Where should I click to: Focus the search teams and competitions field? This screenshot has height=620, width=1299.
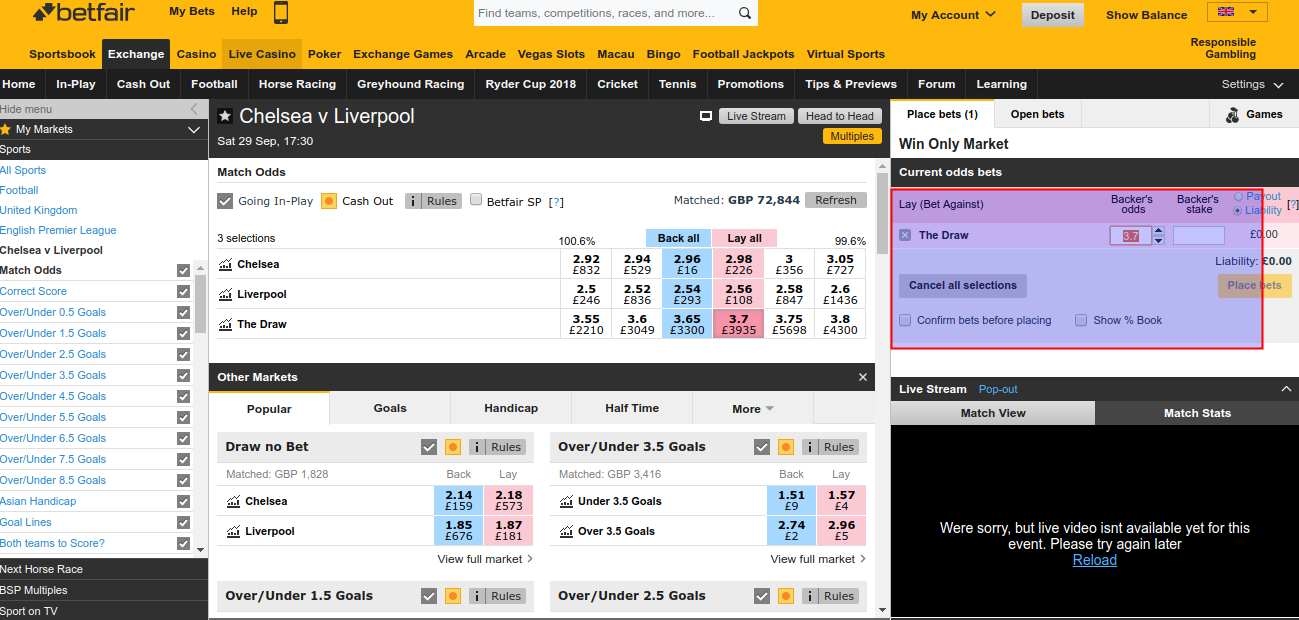pyautogui.click(x=605, y=14)
